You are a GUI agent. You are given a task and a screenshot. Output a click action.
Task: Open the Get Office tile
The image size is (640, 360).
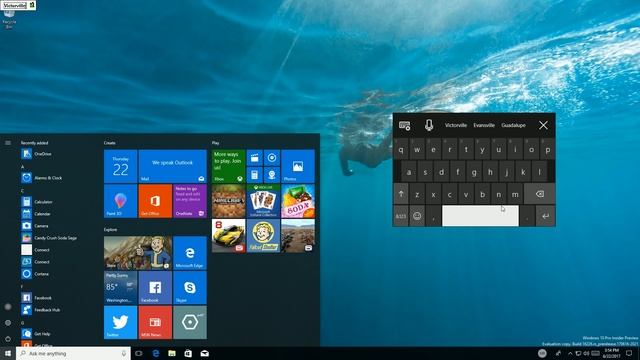point(155,201)
